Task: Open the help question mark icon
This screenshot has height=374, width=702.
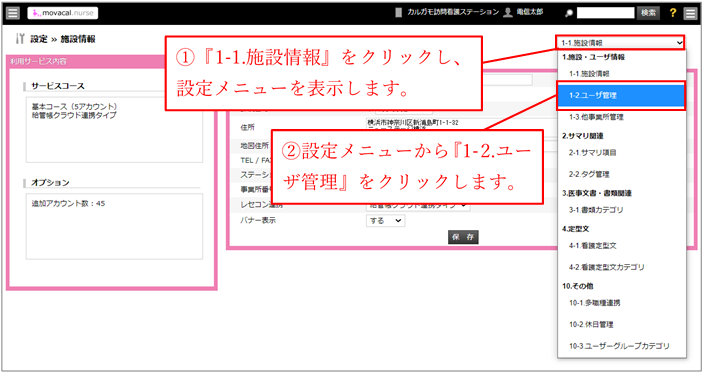Action: 672,13
